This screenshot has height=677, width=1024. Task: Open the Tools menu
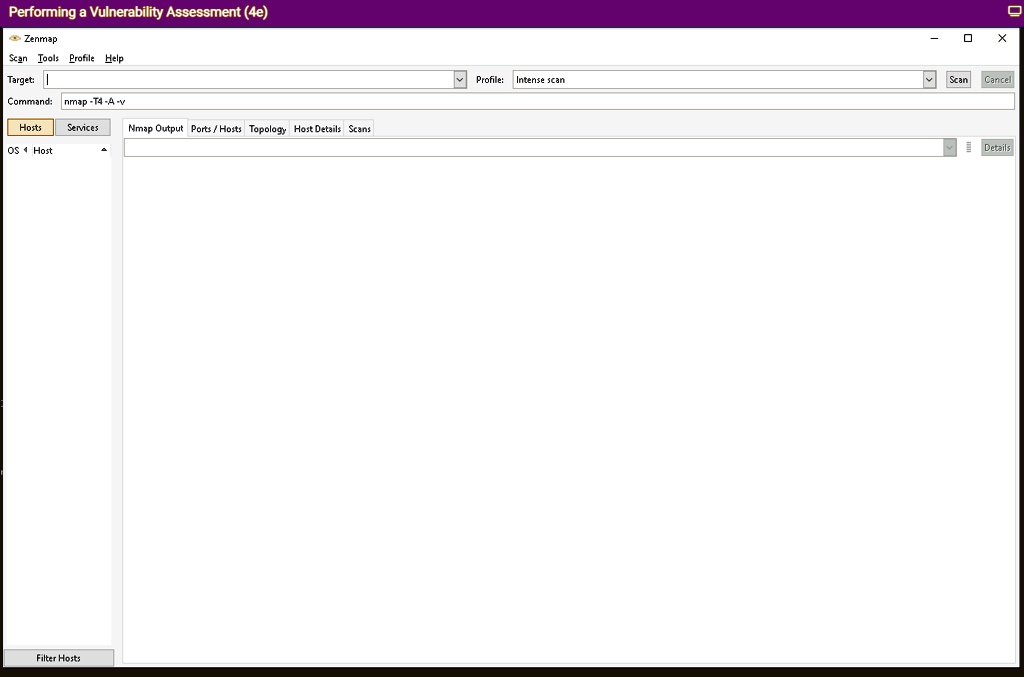[x=47, y=58]
